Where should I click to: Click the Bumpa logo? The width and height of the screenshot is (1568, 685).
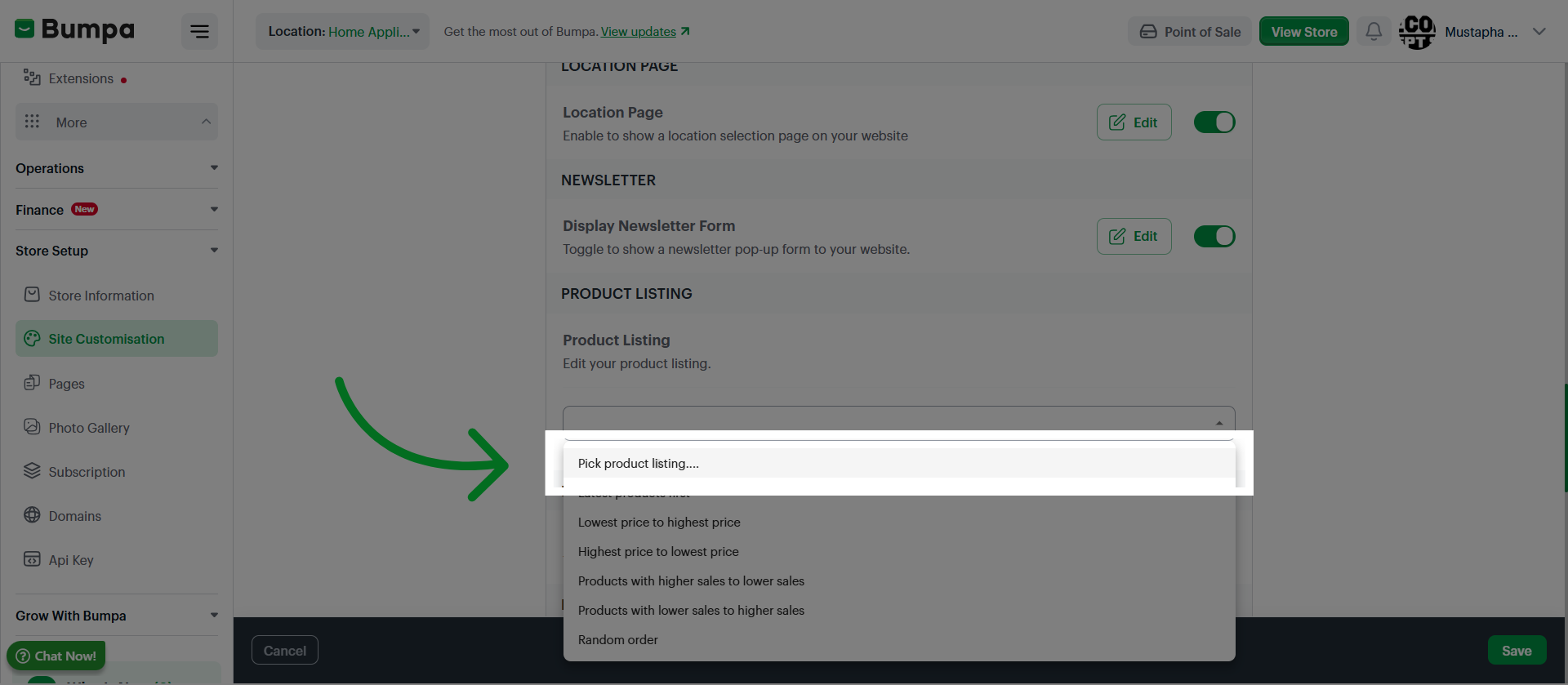tap(75, 30)
